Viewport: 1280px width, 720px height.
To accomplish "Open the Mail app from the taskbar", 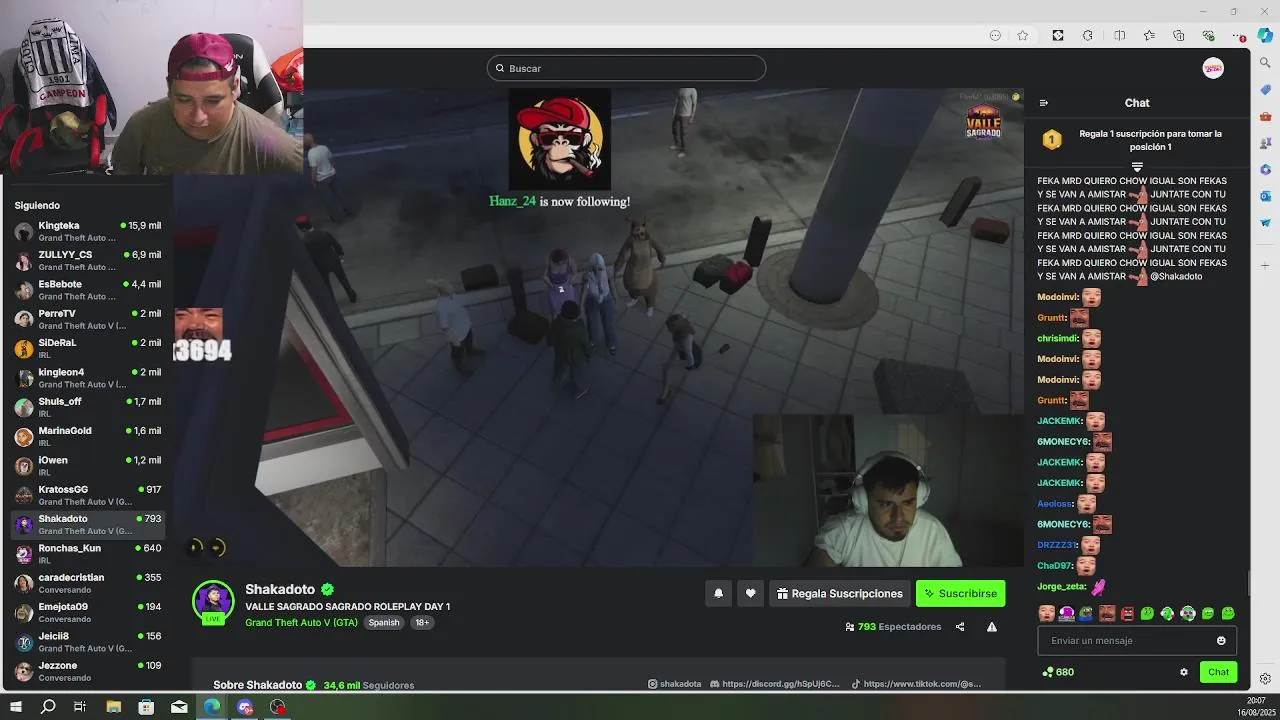I will (x=179, y=707).
